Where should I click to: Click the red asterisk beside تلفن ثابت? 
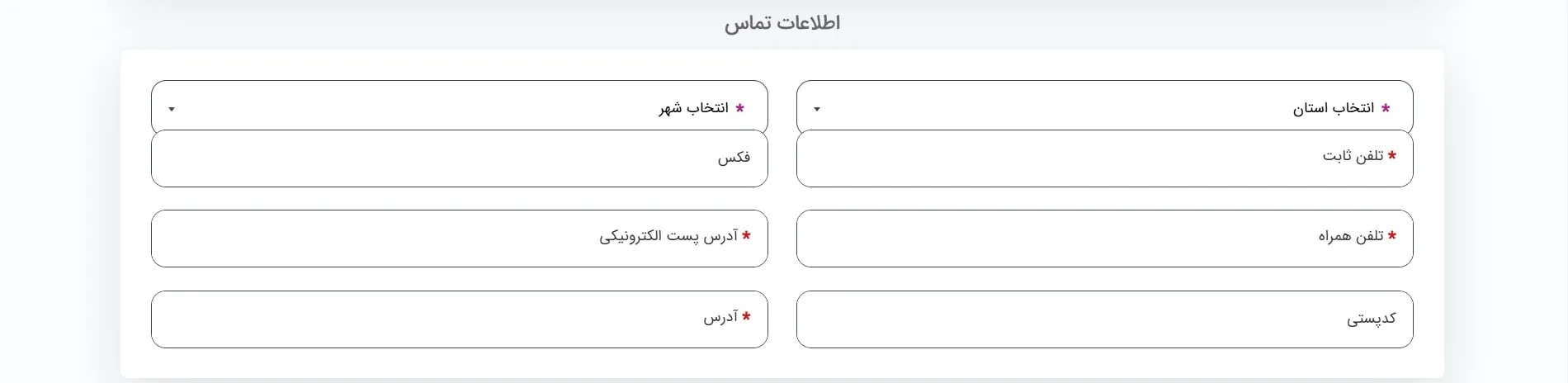[1392, 155]
